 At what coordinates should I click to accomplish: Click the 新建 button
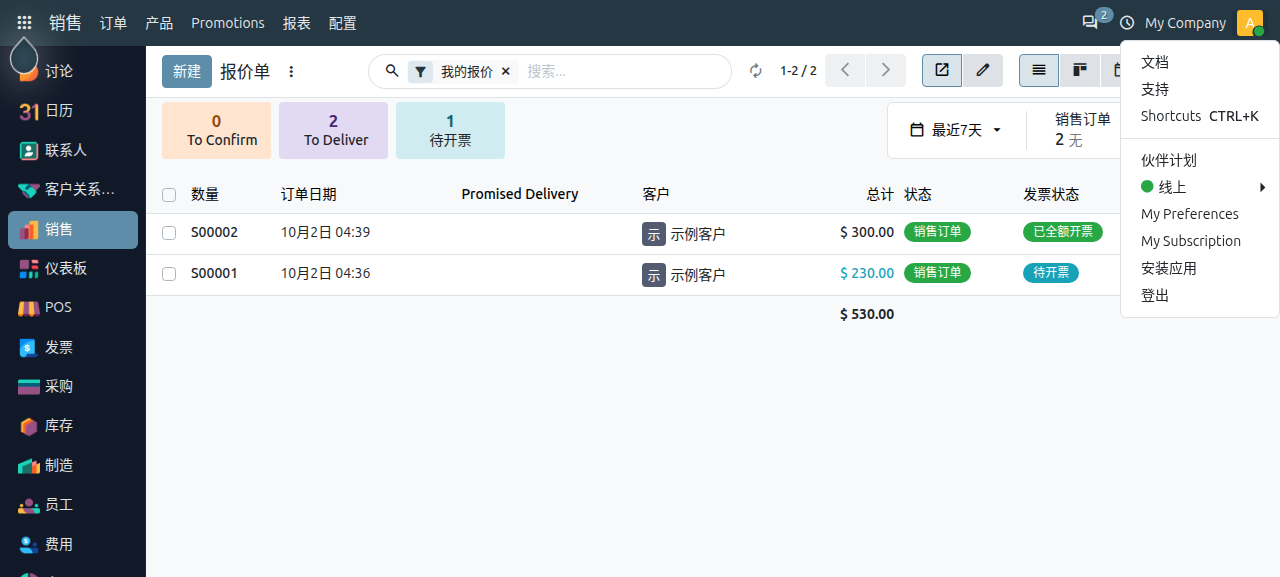pyautogui.click(x=187, y=72)
